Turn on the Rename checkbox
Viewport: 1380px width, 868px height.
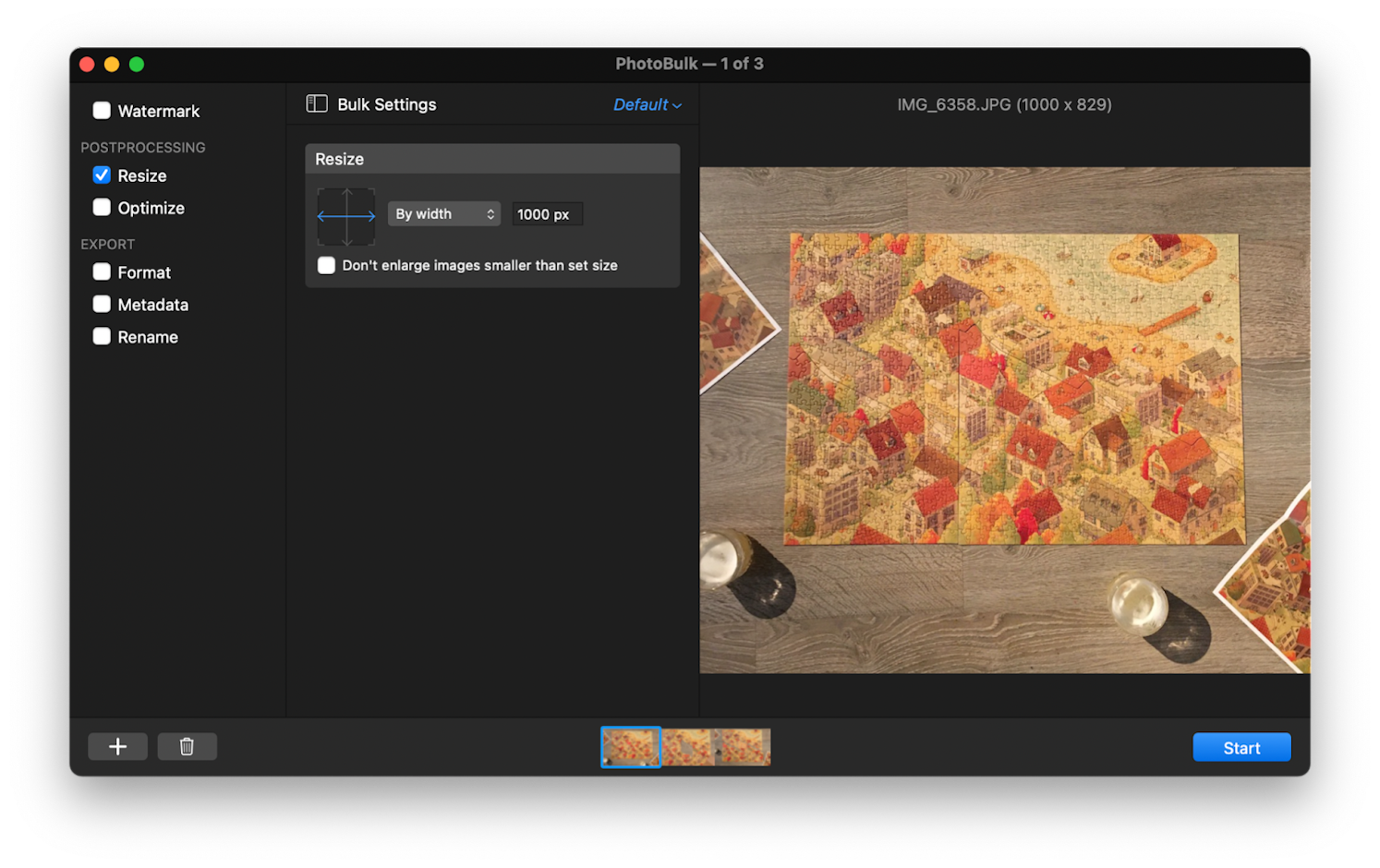coord(102,337)
